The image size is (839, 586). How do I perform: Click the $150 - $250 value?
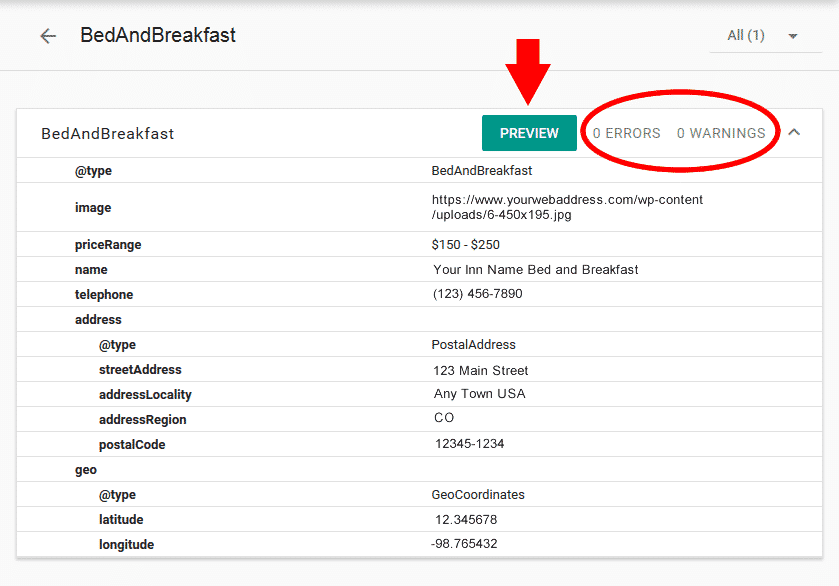[x=466, y=245]
